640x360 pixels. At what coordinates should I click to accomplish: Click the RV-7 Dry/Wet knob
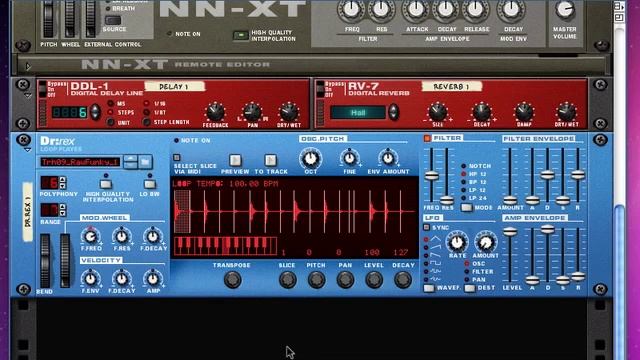click(566, 112)
